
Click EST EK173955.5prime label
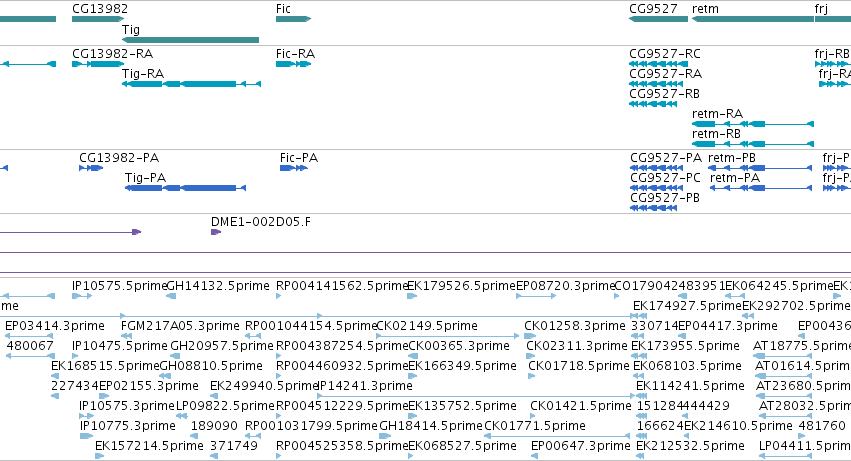click(685, 346)
